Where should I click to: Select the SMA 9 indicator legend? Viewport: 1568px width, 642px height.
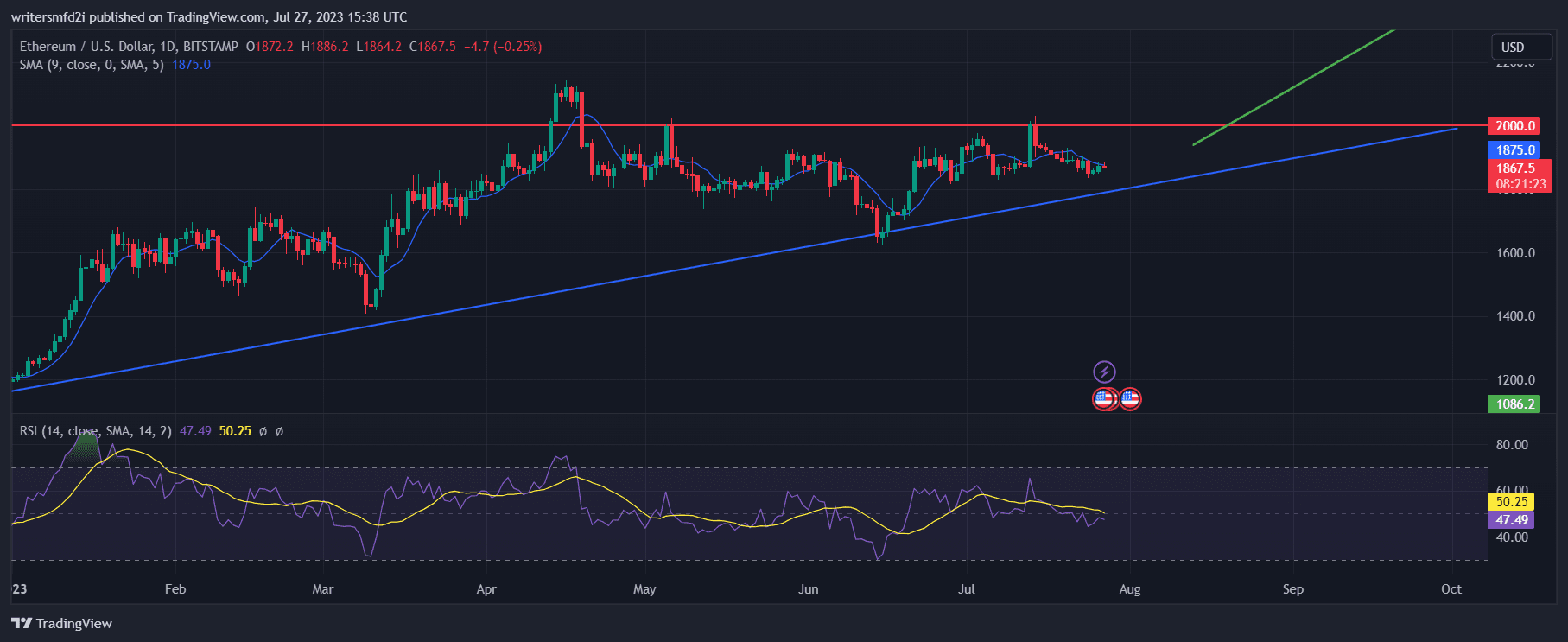91,65
